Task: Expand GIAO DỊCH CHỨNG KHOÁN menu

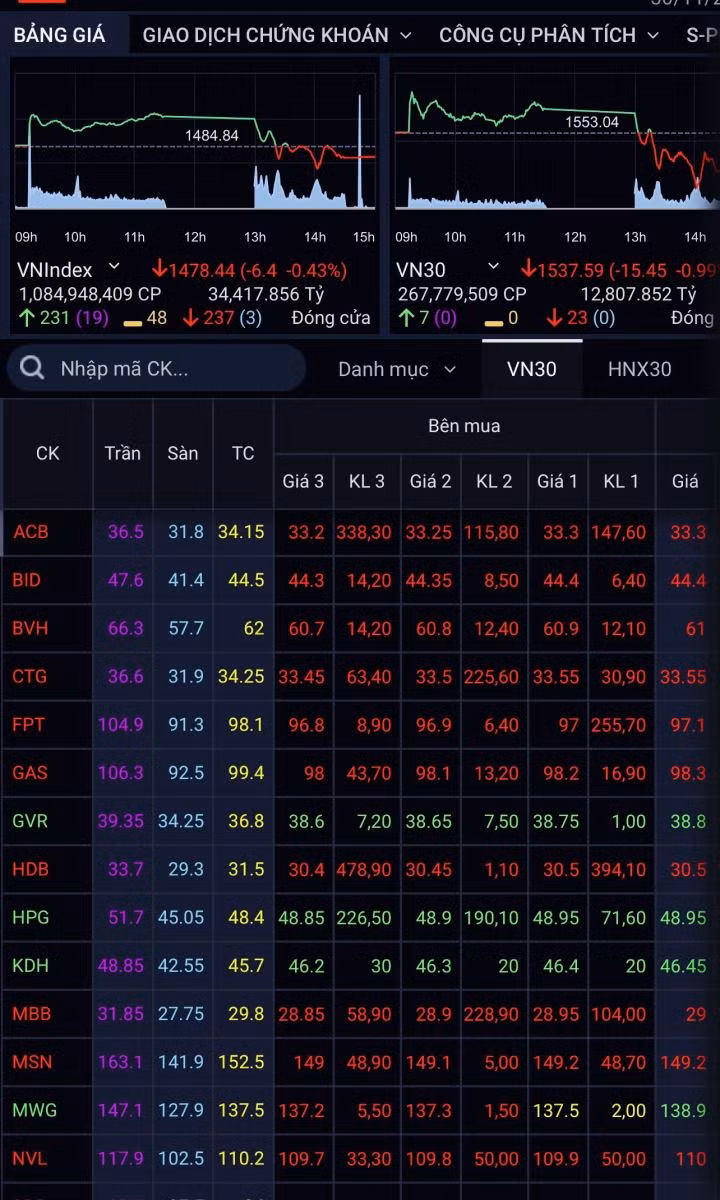Action: (277, 35)
